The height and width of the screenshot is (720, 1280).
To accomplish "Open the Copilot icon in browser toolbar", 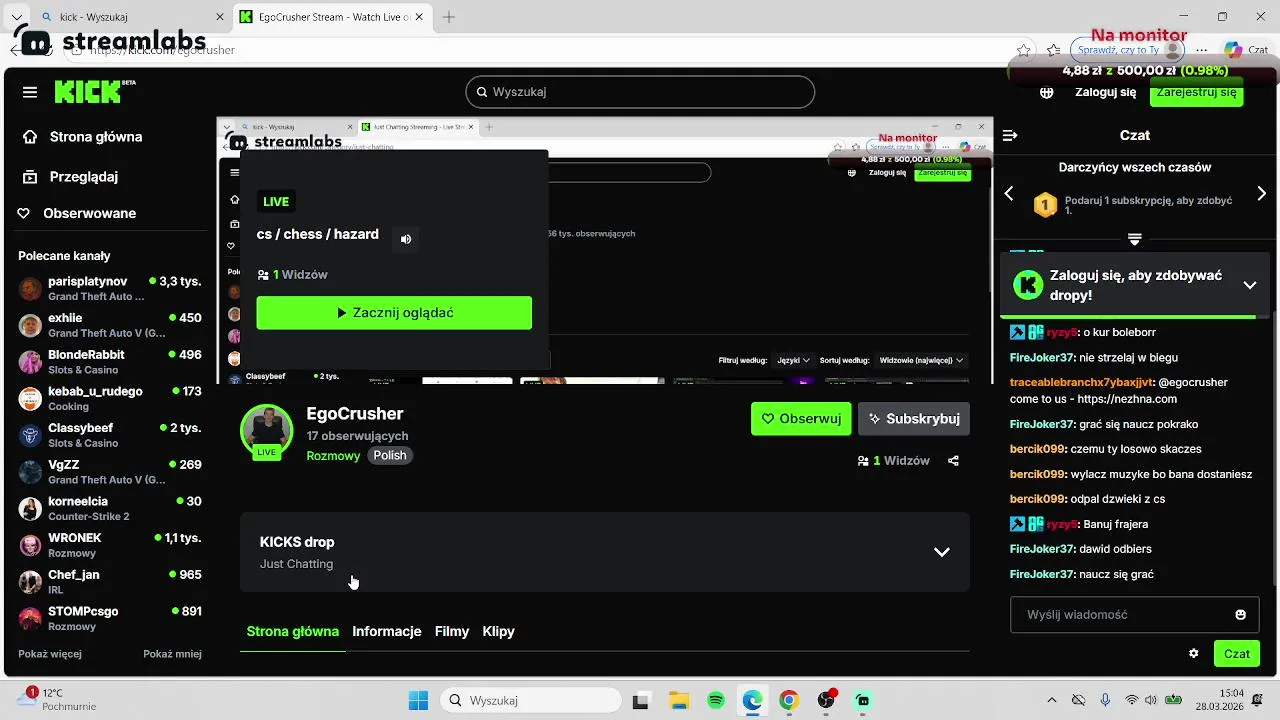I will [x=1233, y=50].
